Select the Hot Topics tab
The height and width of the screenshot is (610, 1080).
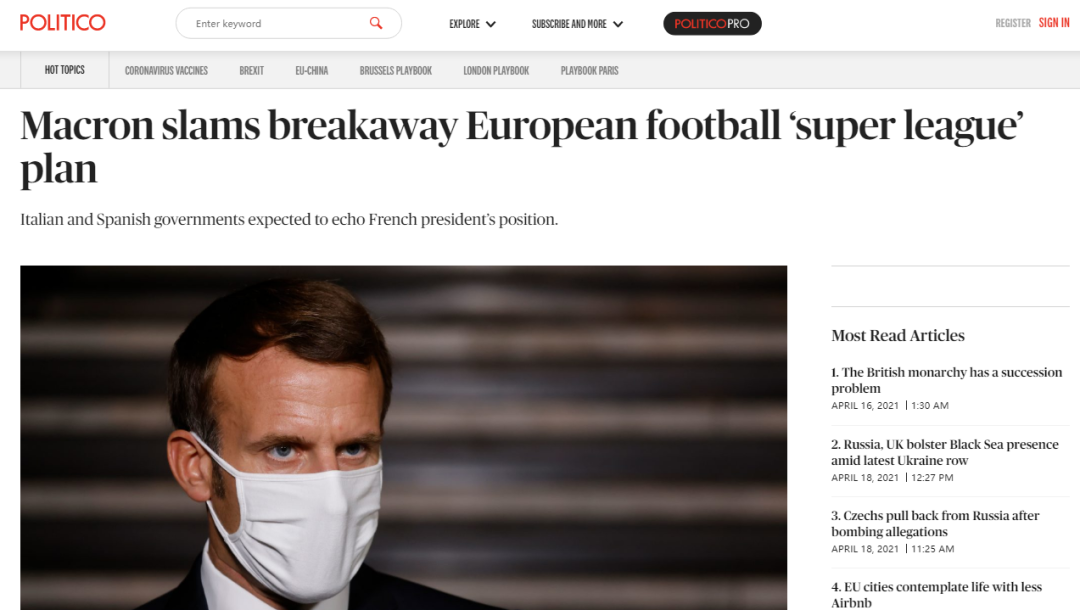65,70
